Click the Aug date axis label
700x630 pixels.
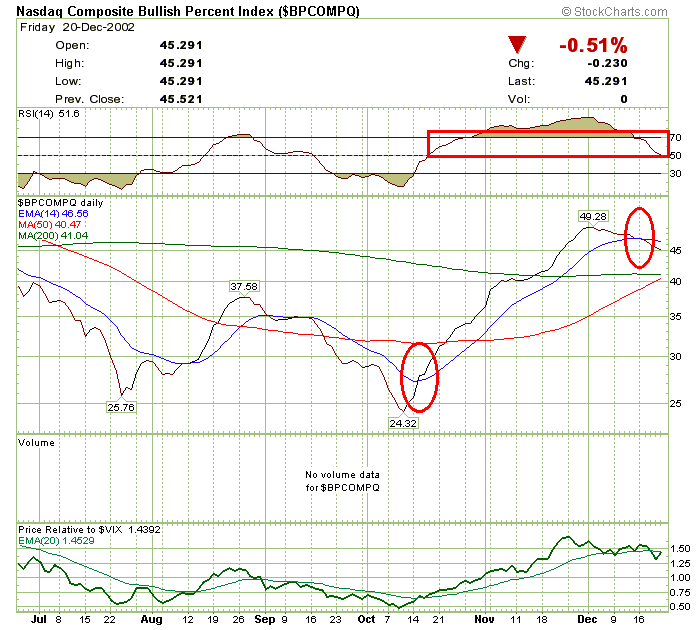coord(151,619)
